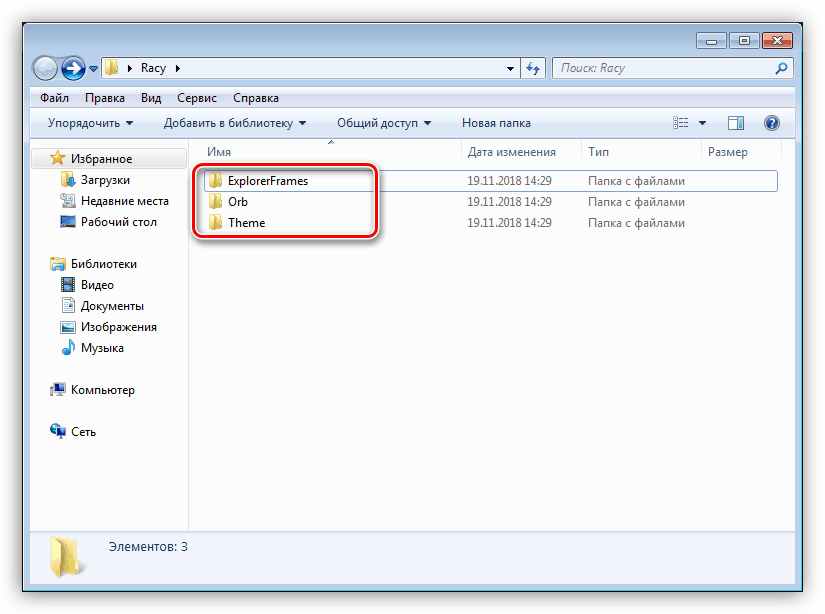Screen dimensions: 825x614
Task: Click the Документы library icon
Action: [x=68, y=305]
